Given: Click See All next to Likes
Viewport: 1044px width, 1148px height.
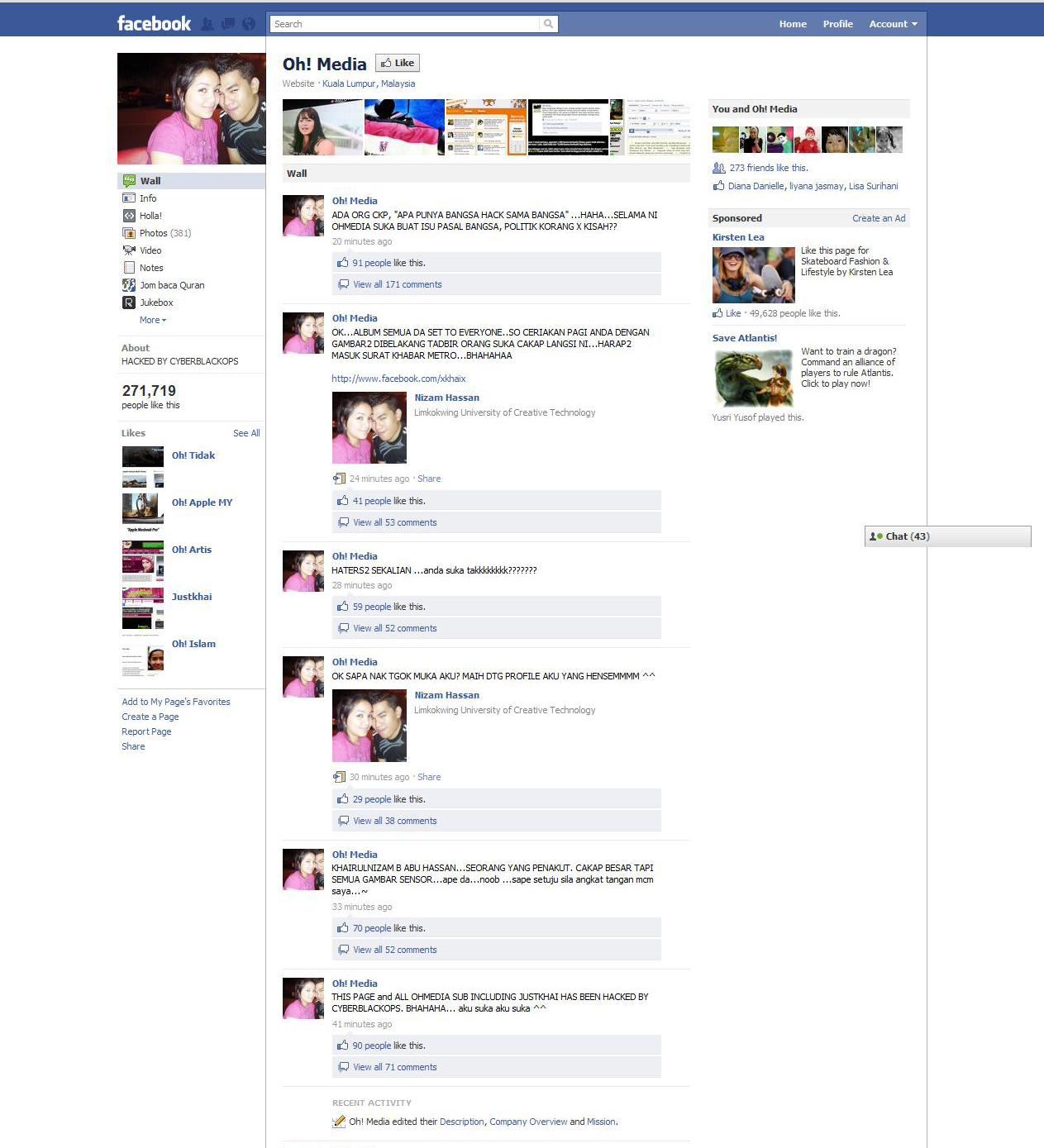Looking at the screenshot, I should point(246,433).
